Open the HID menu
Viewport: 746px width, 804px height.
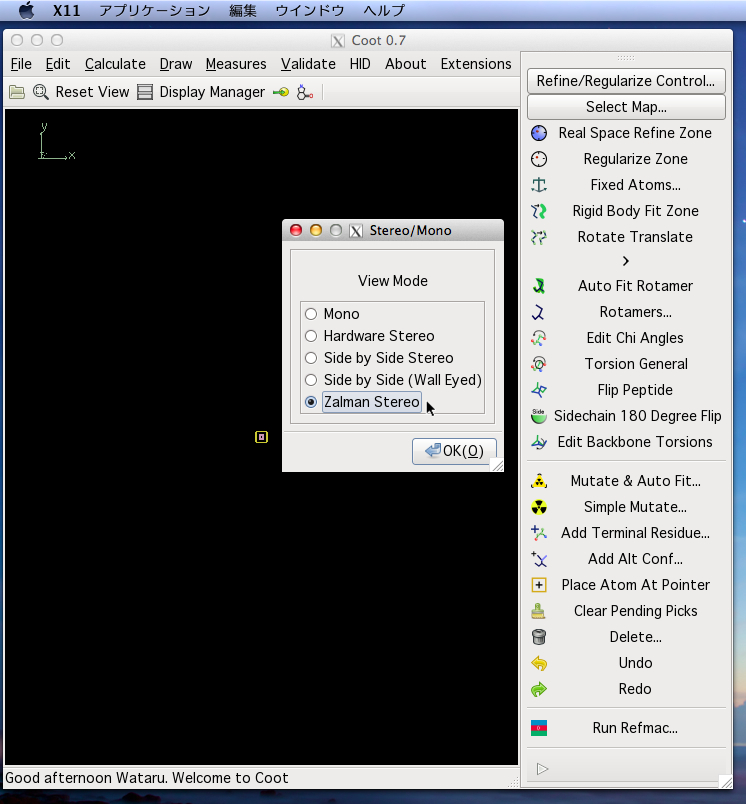[360, 64]
